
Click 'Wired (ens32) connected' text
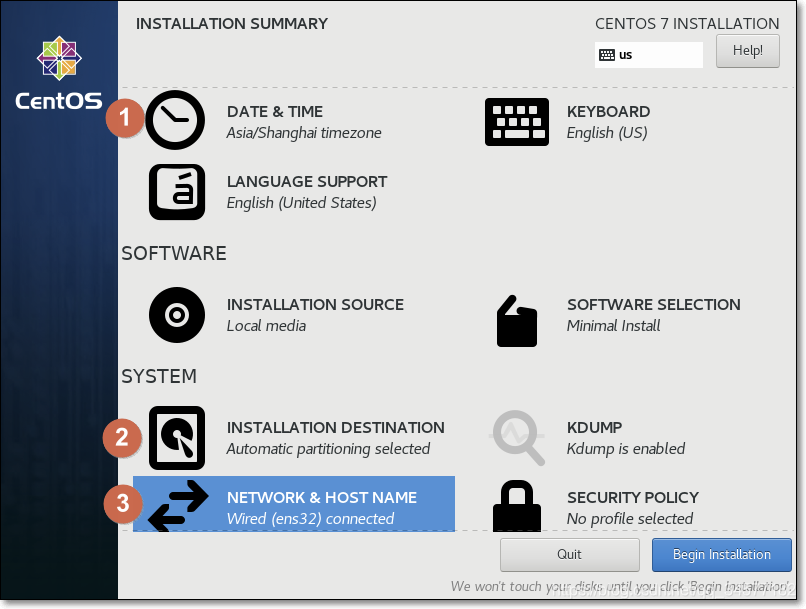click(310, 519)
